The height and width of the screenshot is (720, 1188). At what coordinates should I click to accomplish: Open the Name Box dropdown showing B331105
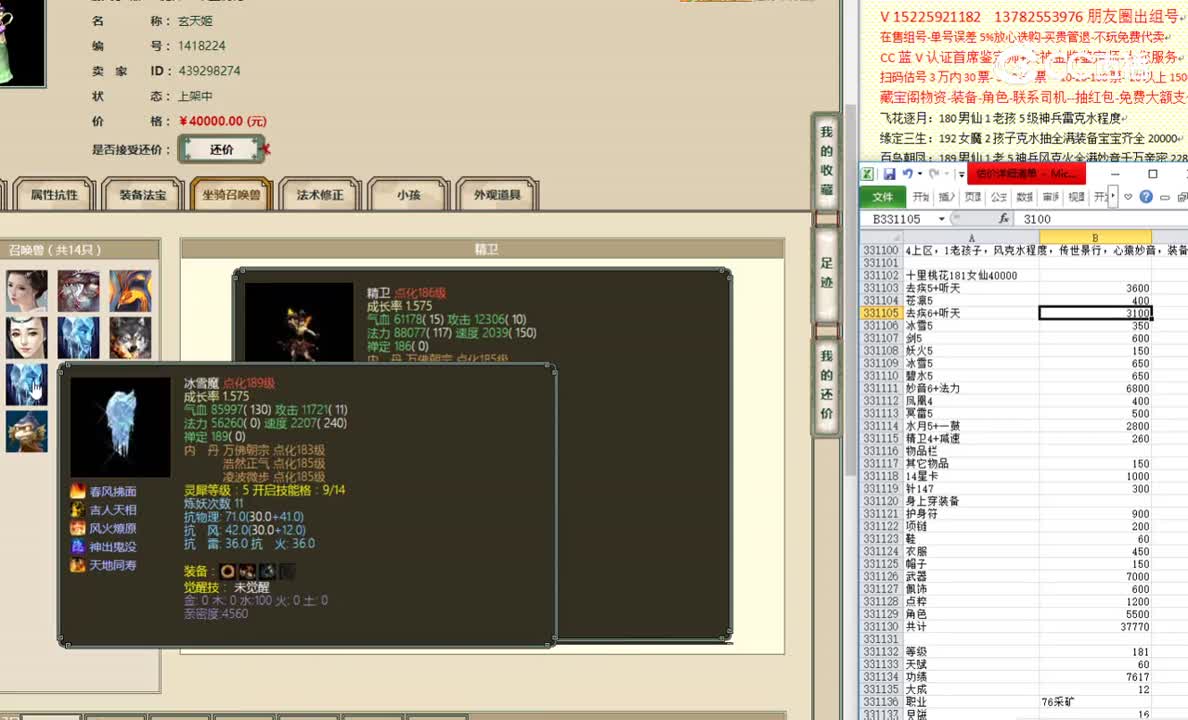[x=941, y=218]
